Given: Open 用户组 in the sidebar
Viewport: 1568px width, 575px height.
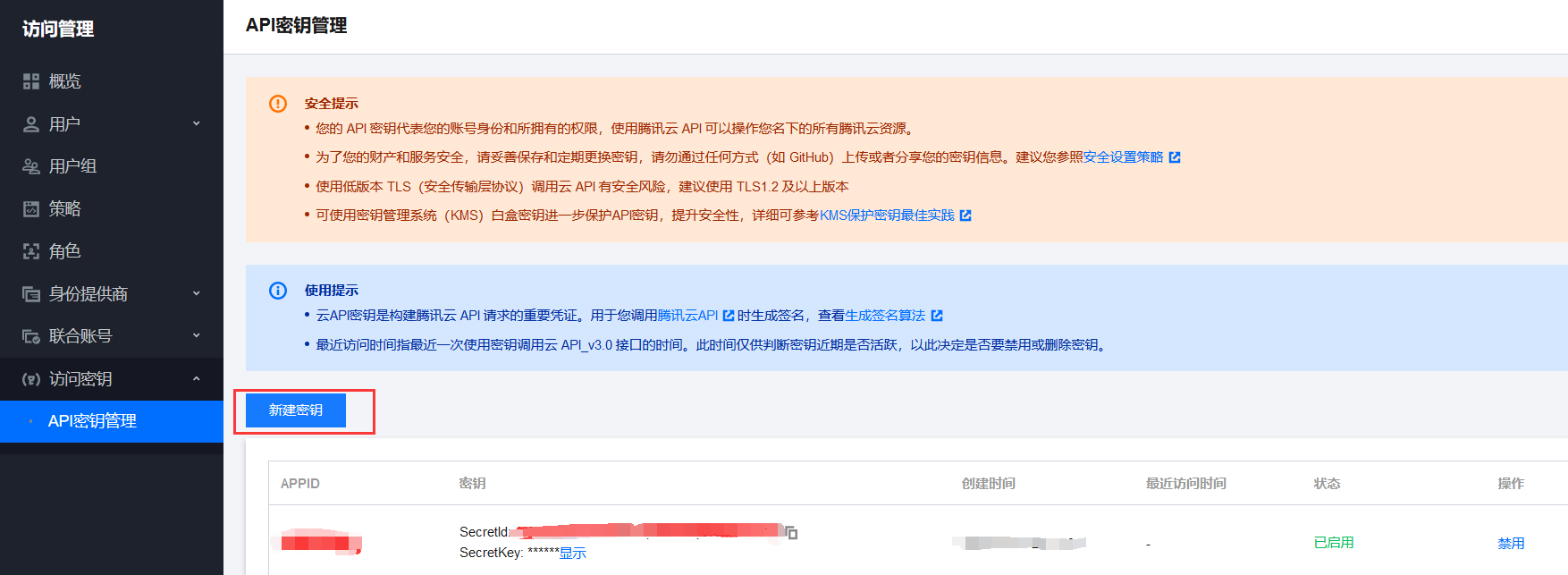Looking at the screenshot, I should pyautogui.click(x=112, y=166).
